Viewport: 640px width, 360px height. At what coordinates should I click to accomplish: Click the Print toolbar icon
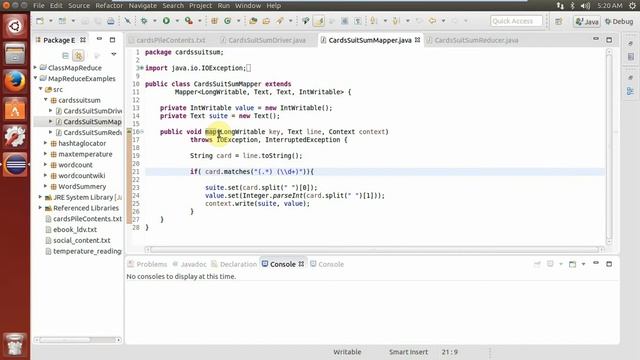coord(111,21)
